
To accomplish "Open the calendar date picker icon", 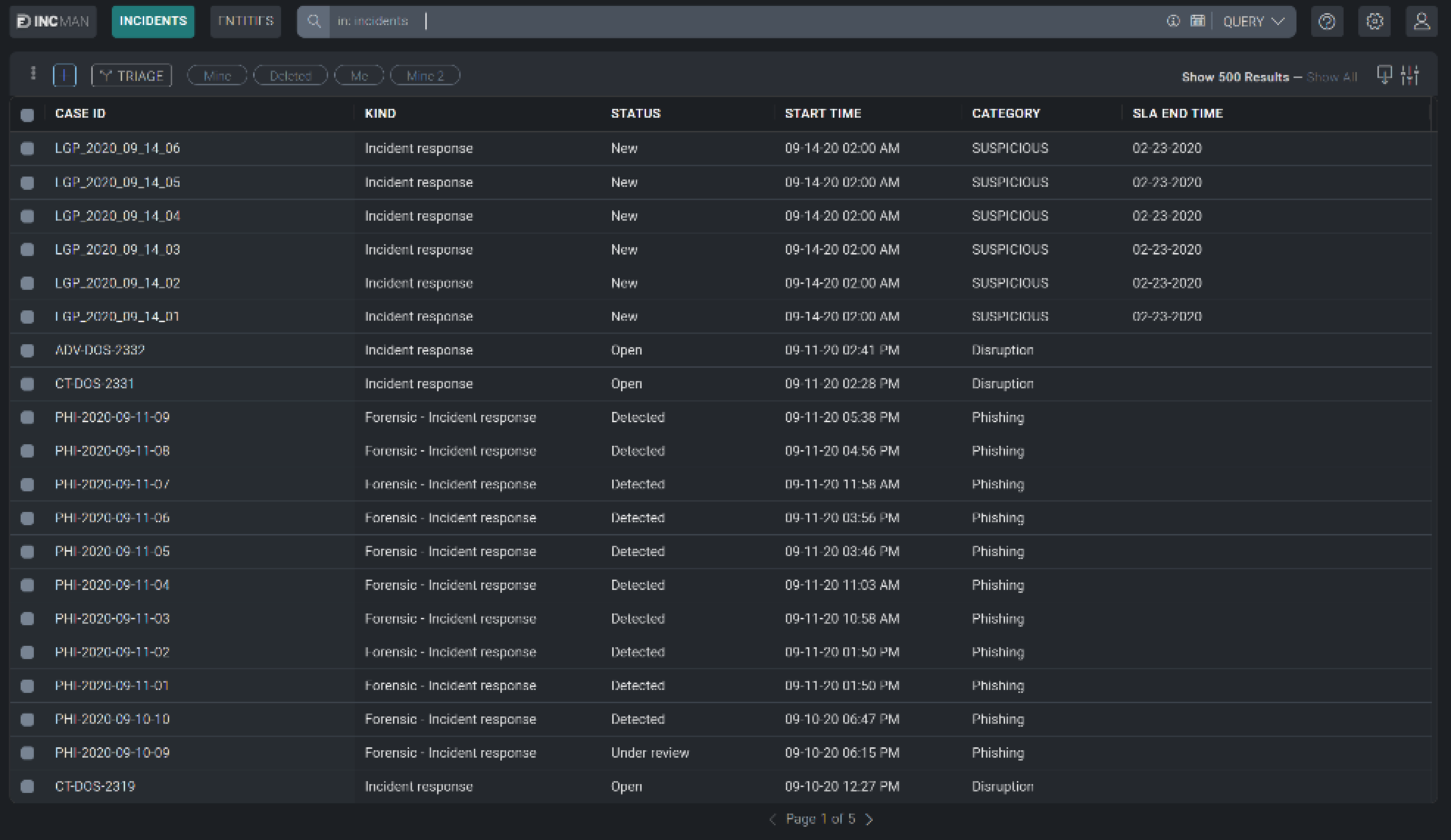I will (1198, 21).
